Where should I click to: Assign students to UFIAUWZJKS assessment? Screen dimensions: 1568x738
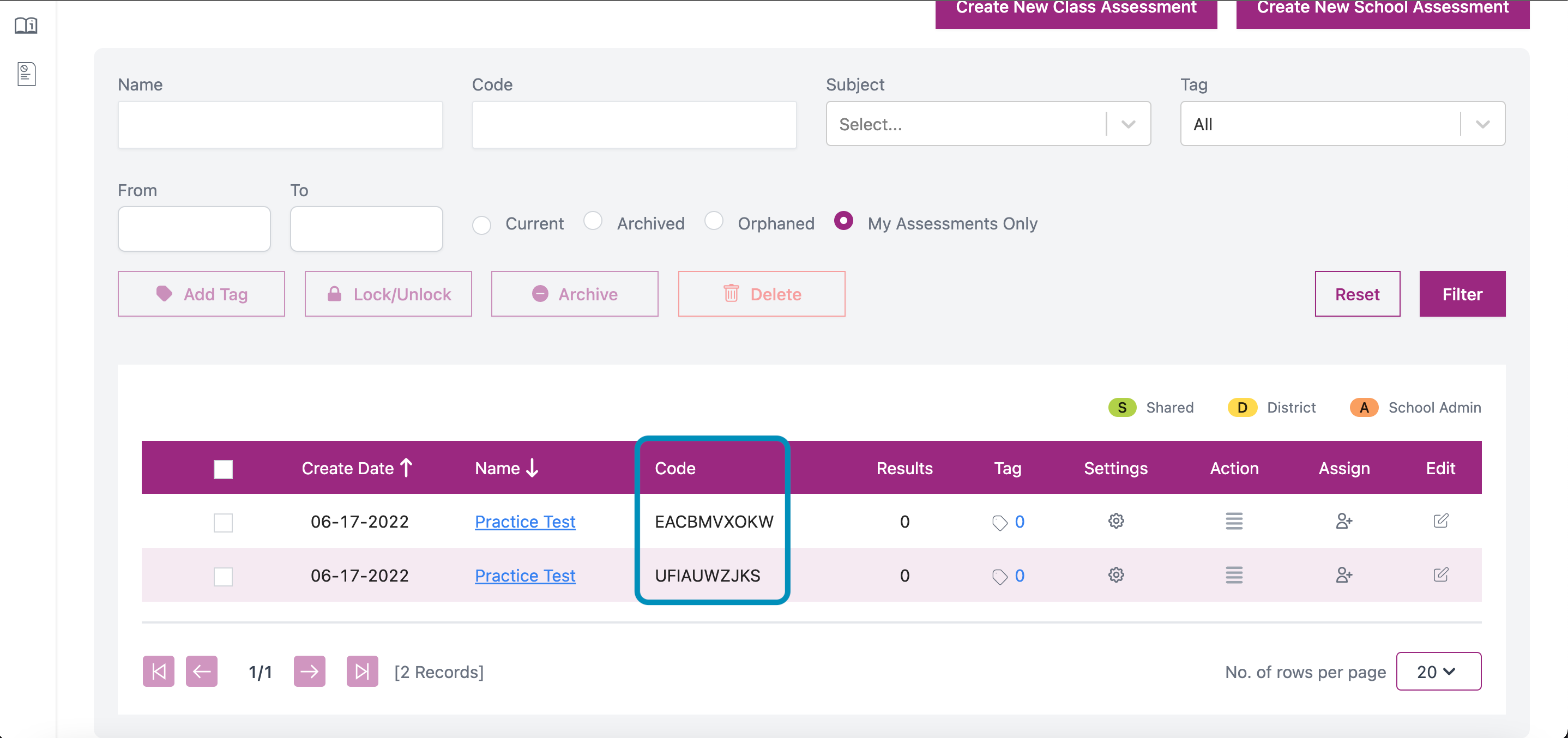click(x=1344, y=575)
